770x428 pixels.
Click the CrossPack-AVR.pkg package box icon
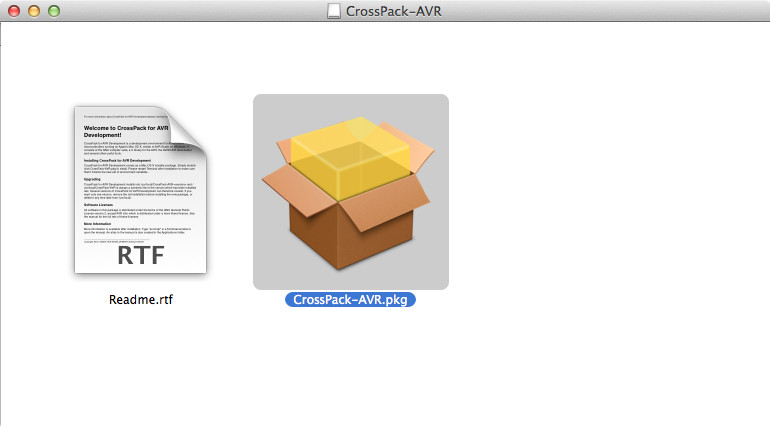click(350, 190)
